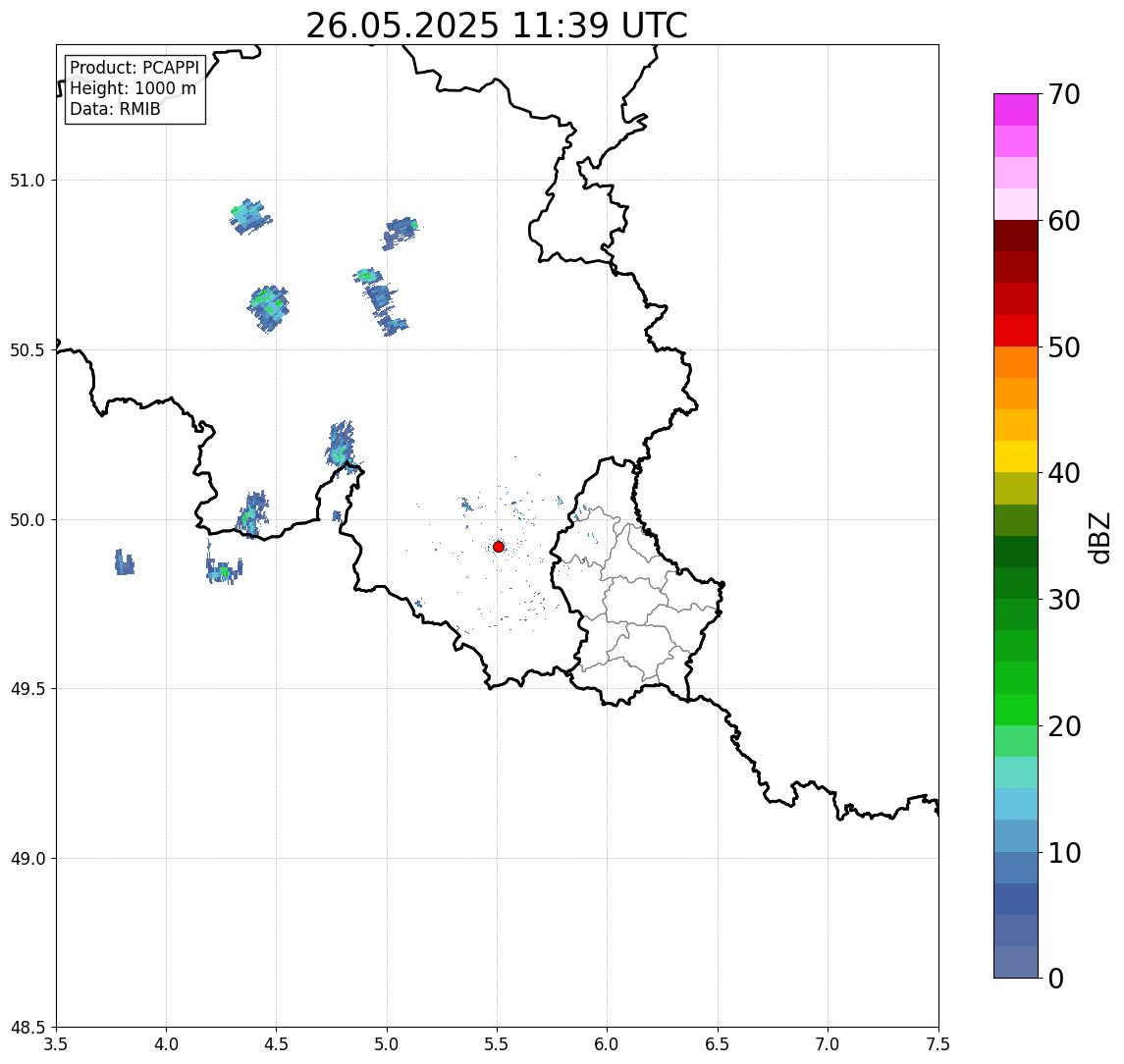Click the longitude axis label 5.0

(387, 1044)
